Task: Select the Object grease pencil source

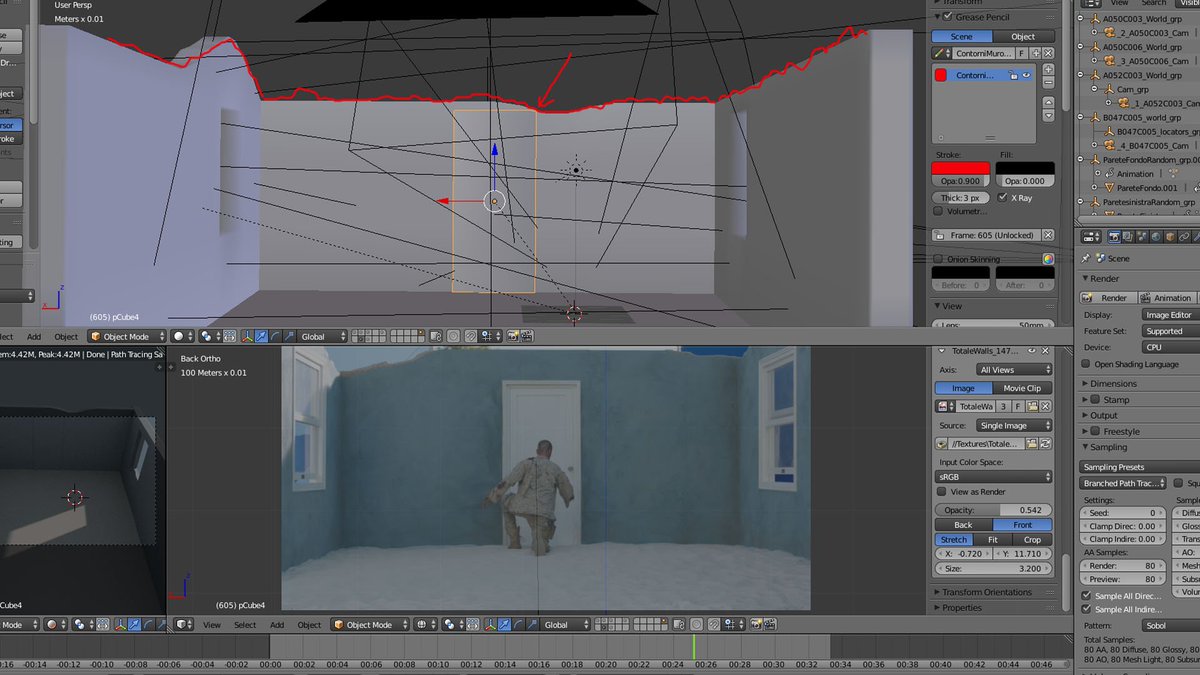Action: tap(1023, 37)
